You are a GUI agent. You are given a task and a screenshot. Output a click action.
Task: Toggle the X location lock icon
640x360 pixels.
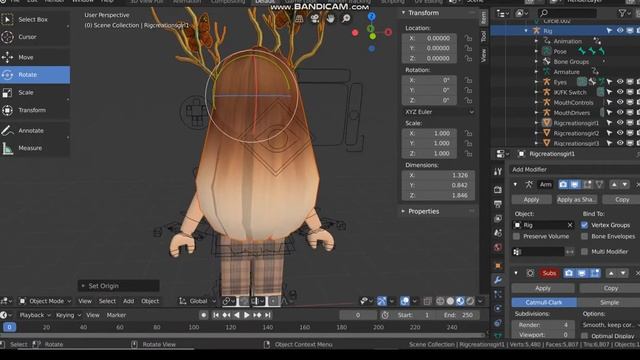click(468, 38)
